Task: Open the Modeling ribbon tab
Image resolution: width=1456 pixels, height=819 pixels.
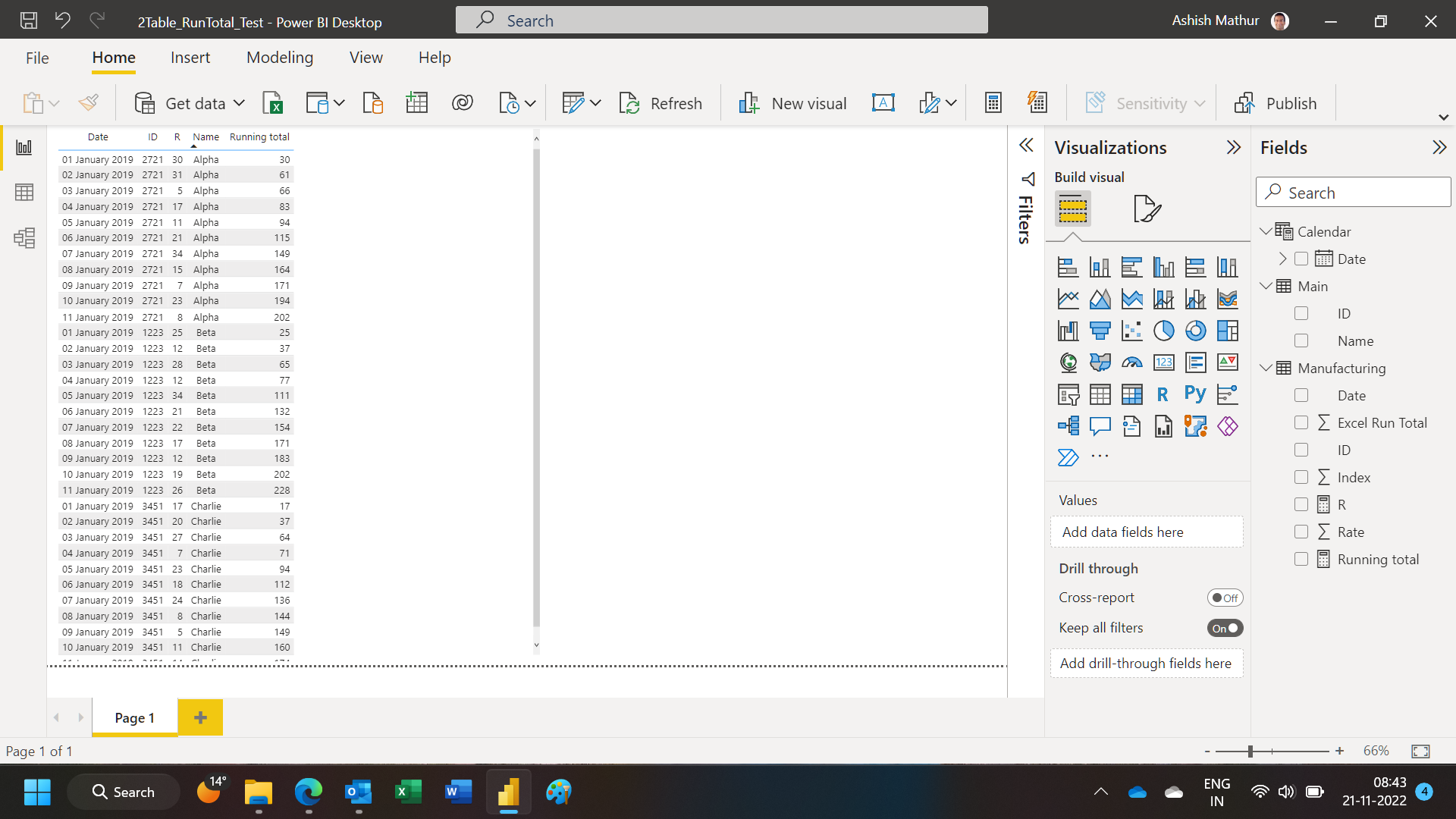Action: [x=280, y=58]
